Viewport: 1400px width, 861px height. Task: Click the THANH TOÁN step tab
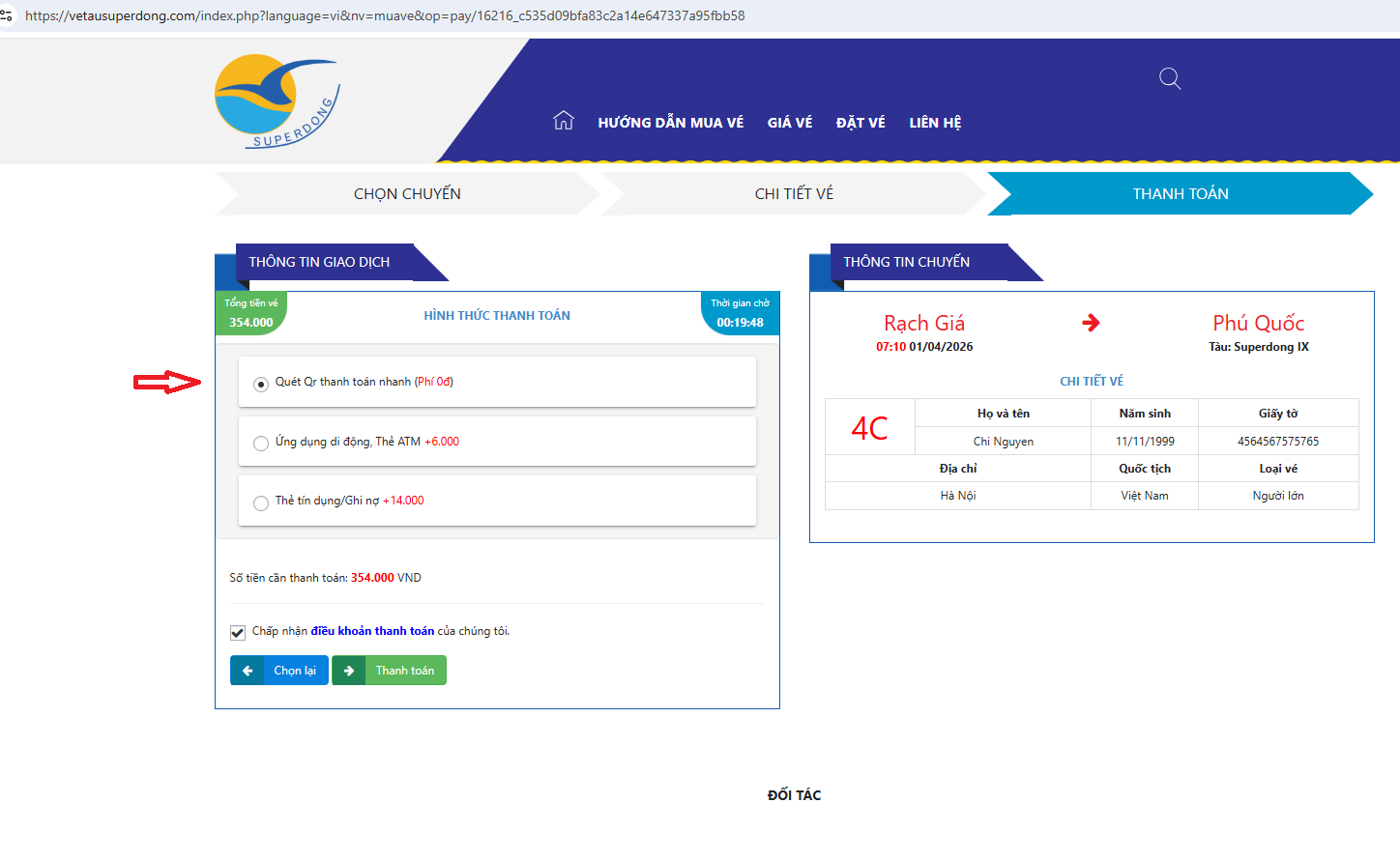point(1181,194)
